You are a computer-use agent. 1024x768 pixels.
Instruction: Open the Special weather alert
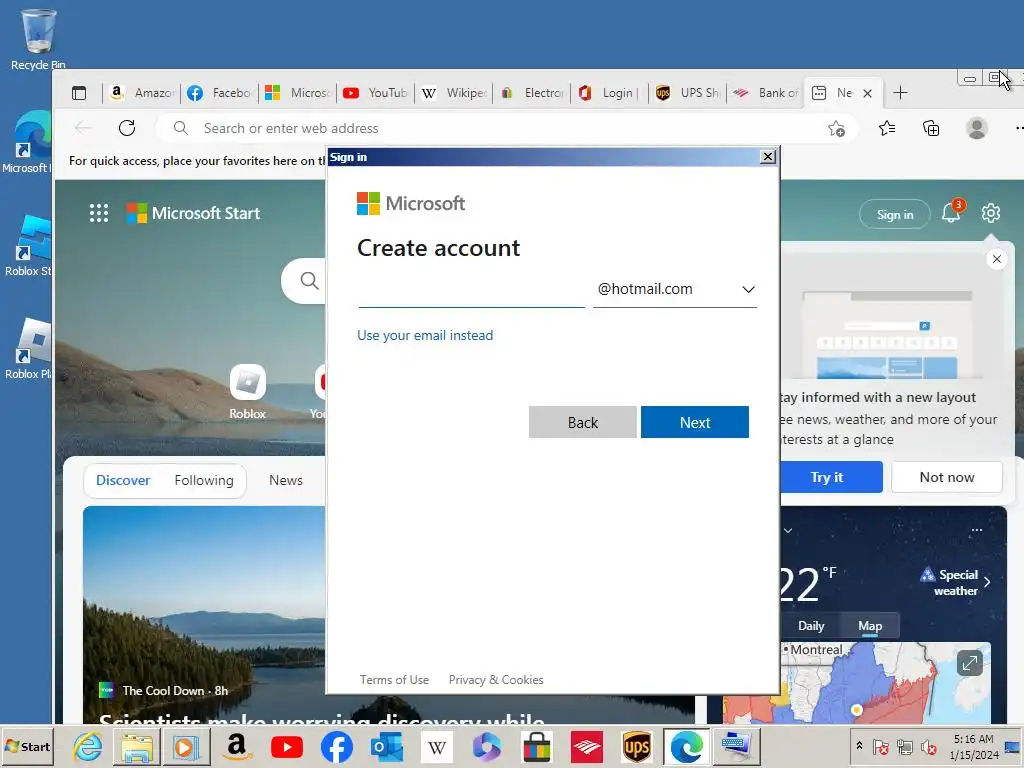click(x=956, y=583)
